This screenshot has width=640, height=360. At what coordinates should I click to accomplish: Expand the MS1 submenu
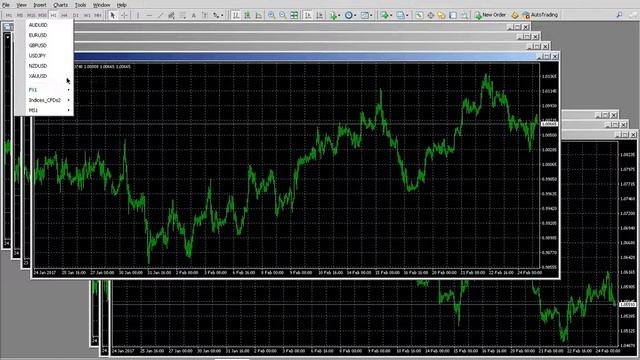49,110
